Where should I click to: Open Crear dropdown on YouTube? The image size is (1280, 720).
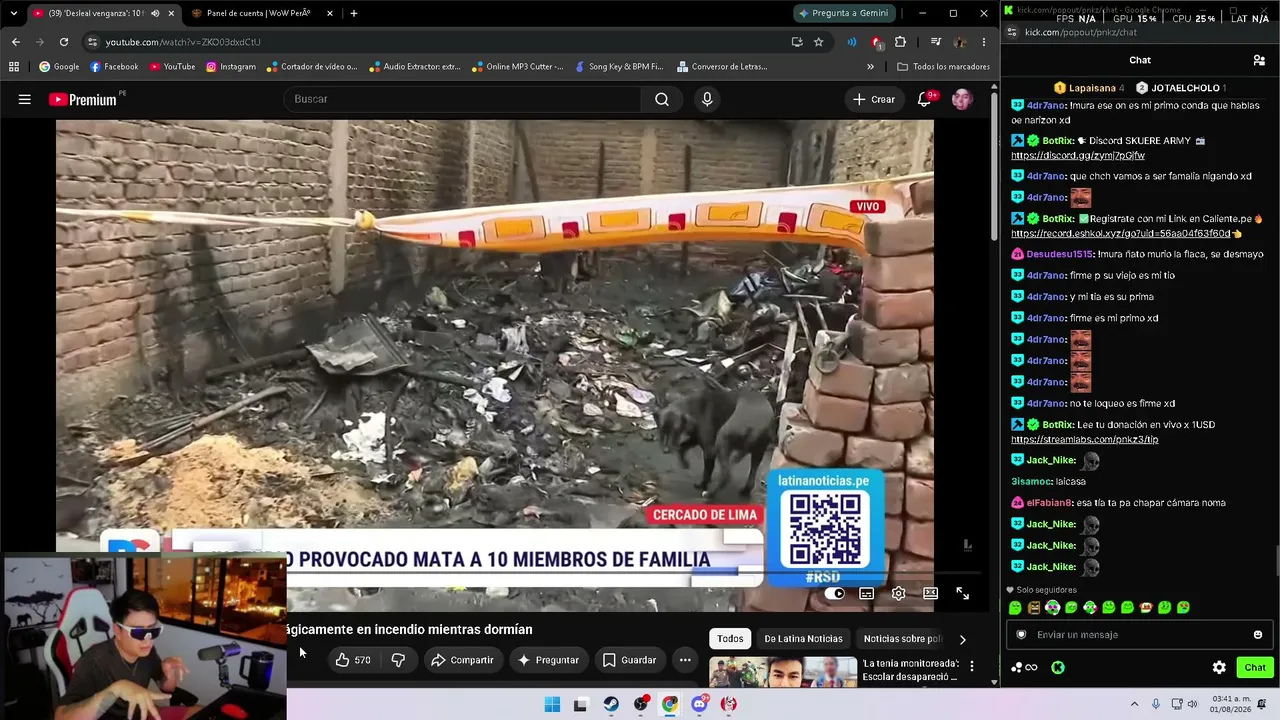[x=874, y=99]
